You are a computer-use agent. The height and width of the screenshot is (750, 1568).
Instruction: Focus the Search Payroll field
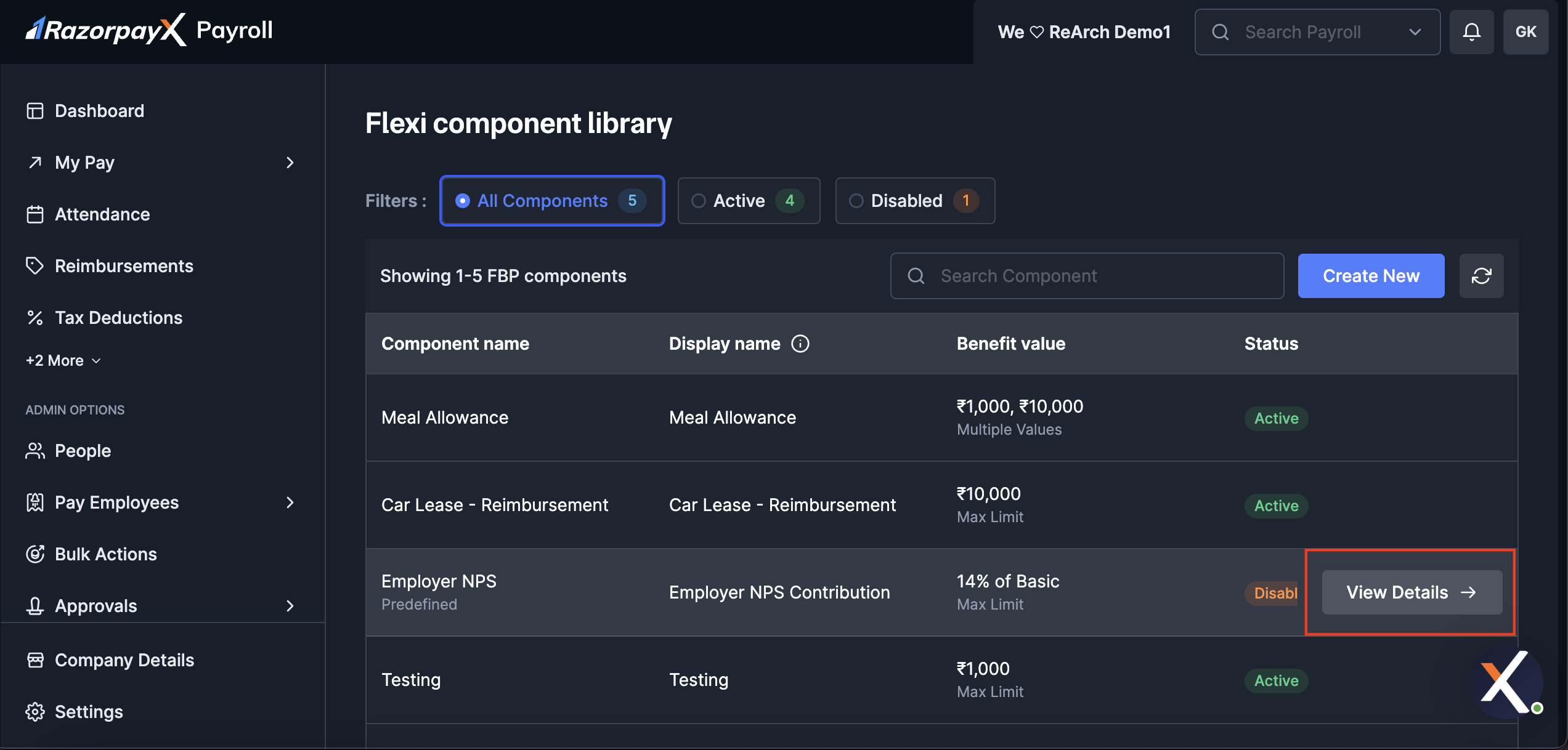(1317, 32)
